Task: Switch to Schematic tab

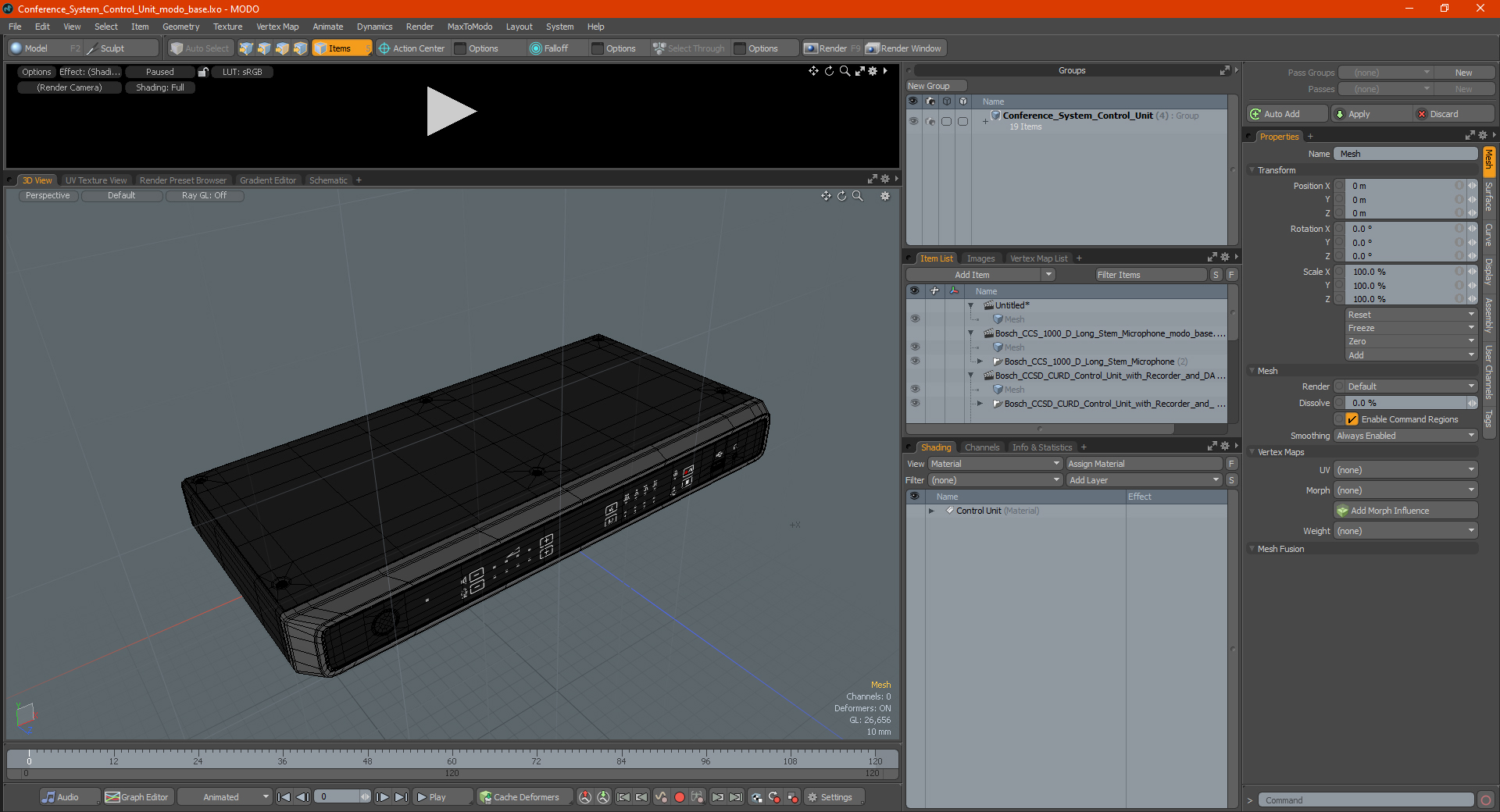Action: [x=328, y=180]
